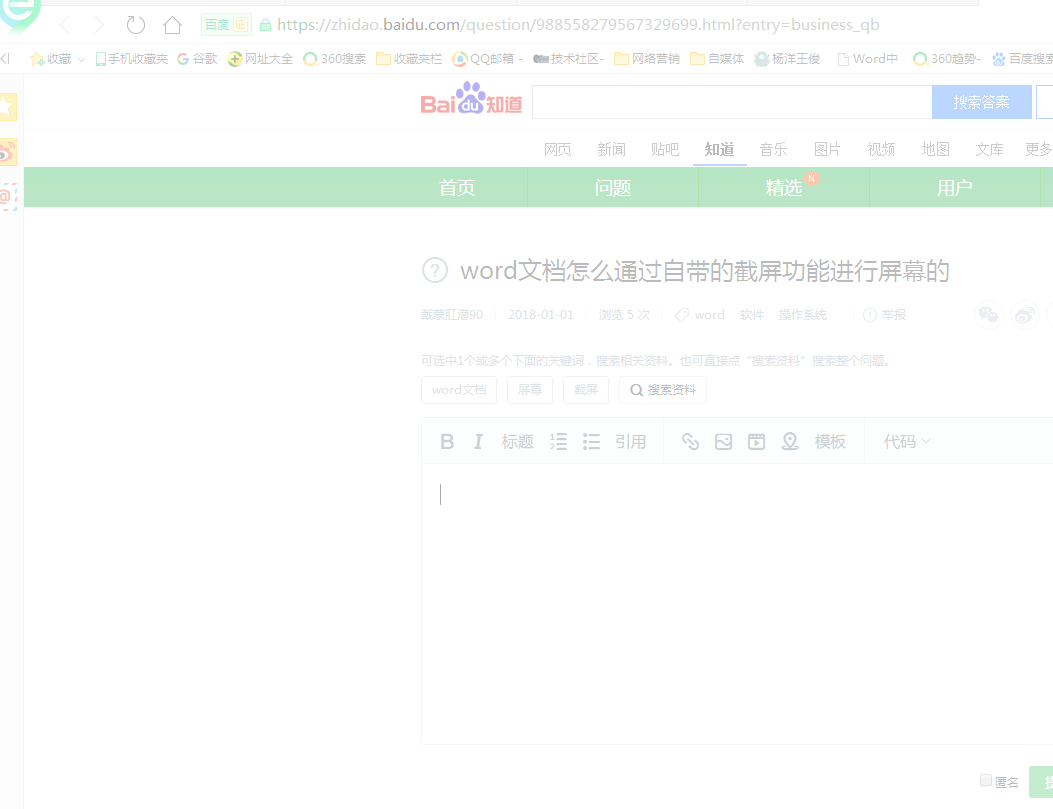Viewport: 1053px width, 809px height.
Task: Click the sidebar yellow star icon
Action: point(8,106)
